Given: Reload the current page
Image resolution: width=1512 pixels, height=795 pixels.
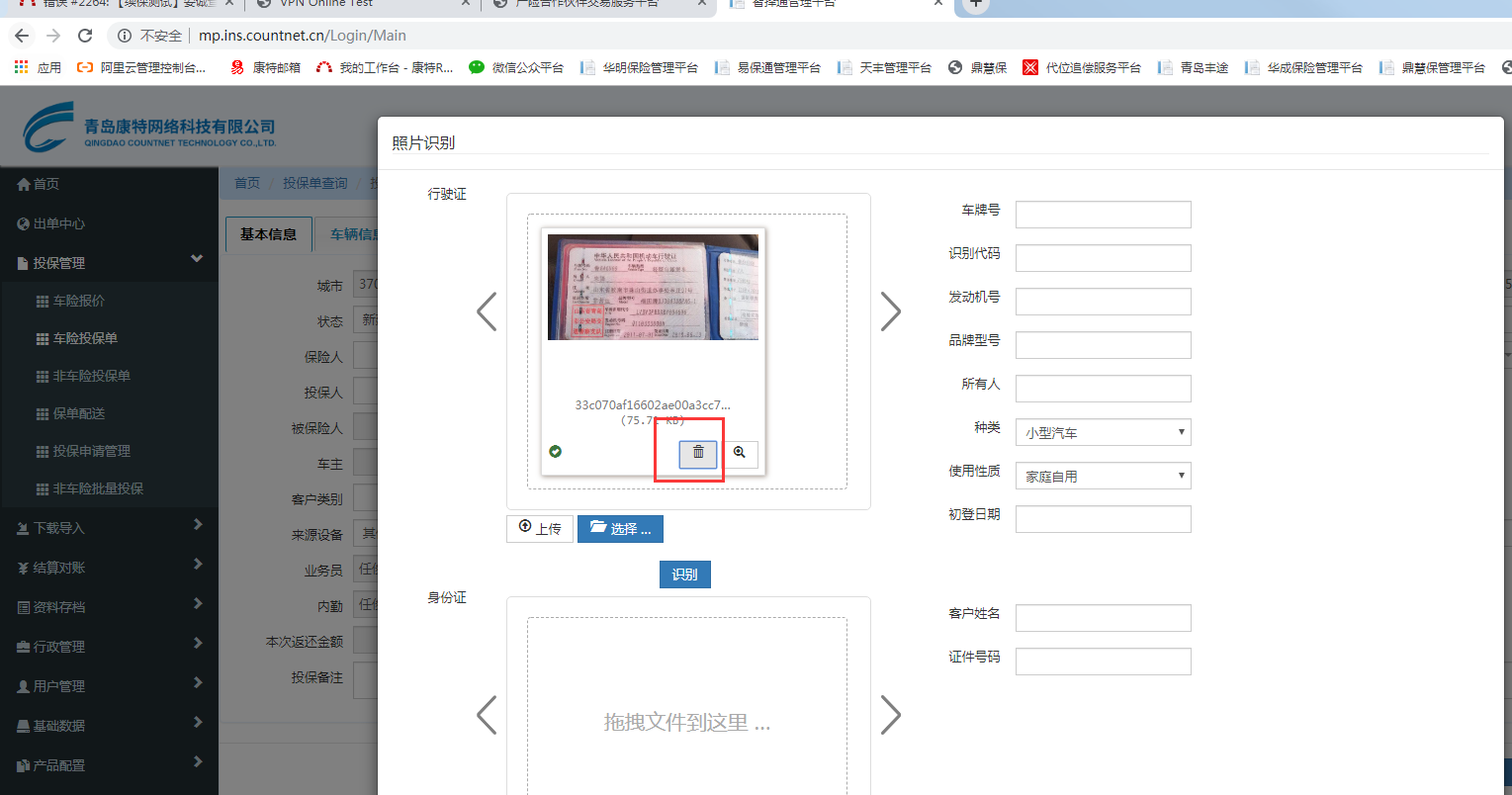Looking at the screenshot, I should (x=85, y=36).
